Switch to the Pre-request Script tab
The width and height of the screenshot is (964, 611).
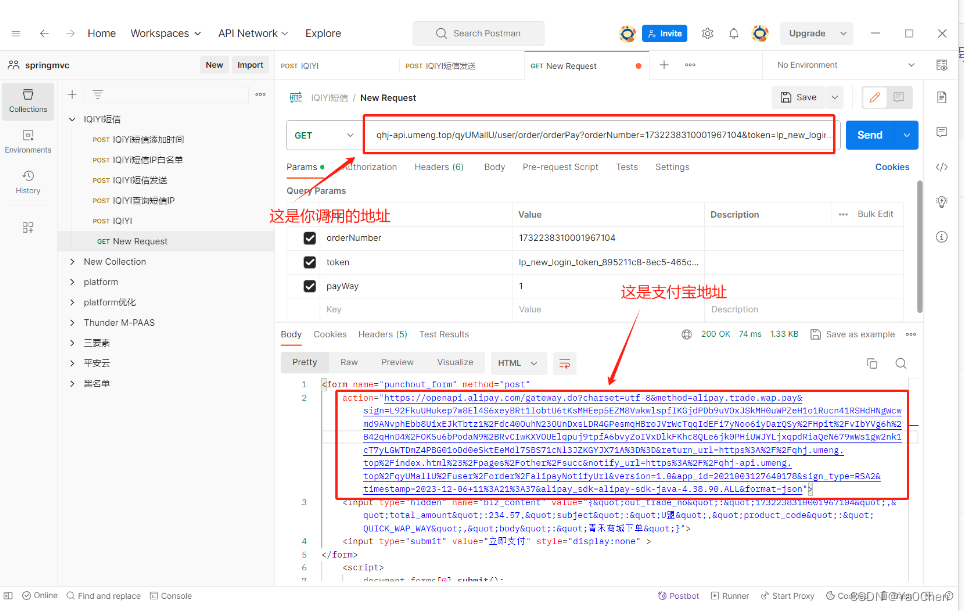click(560, 167)
